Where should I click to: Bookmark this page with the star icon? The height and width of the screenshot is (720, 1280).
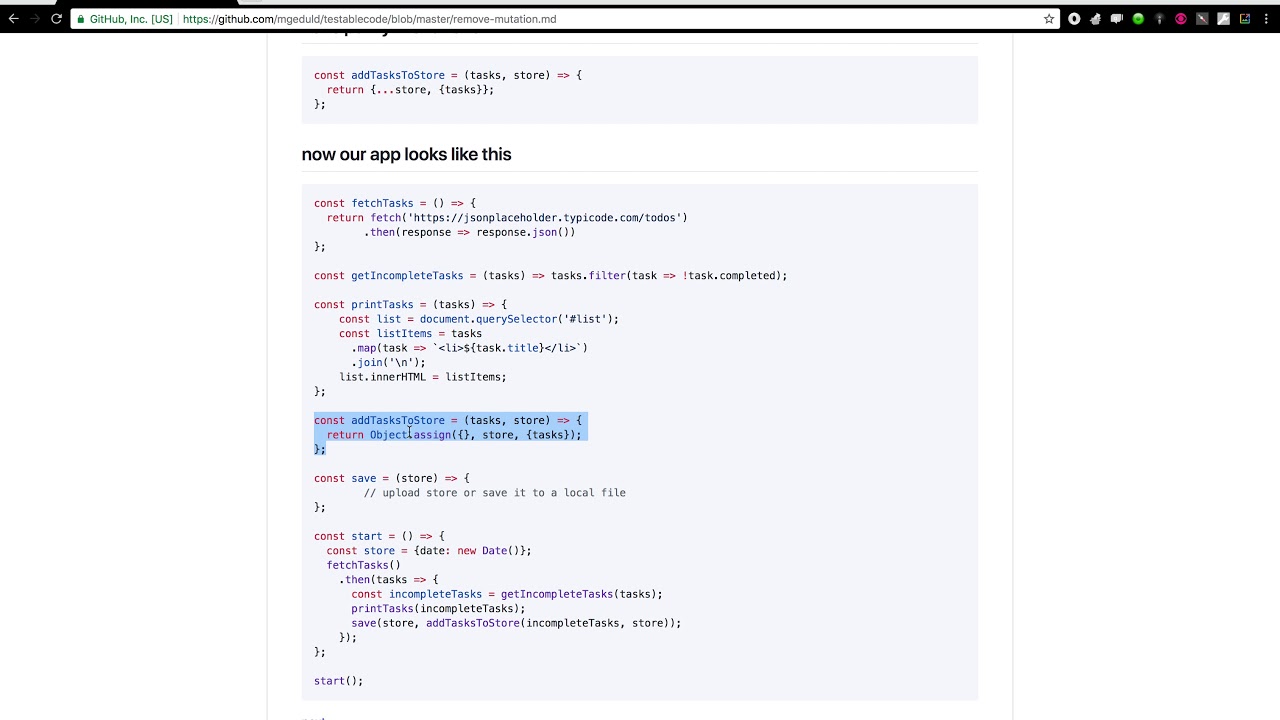click(1049, 19)
